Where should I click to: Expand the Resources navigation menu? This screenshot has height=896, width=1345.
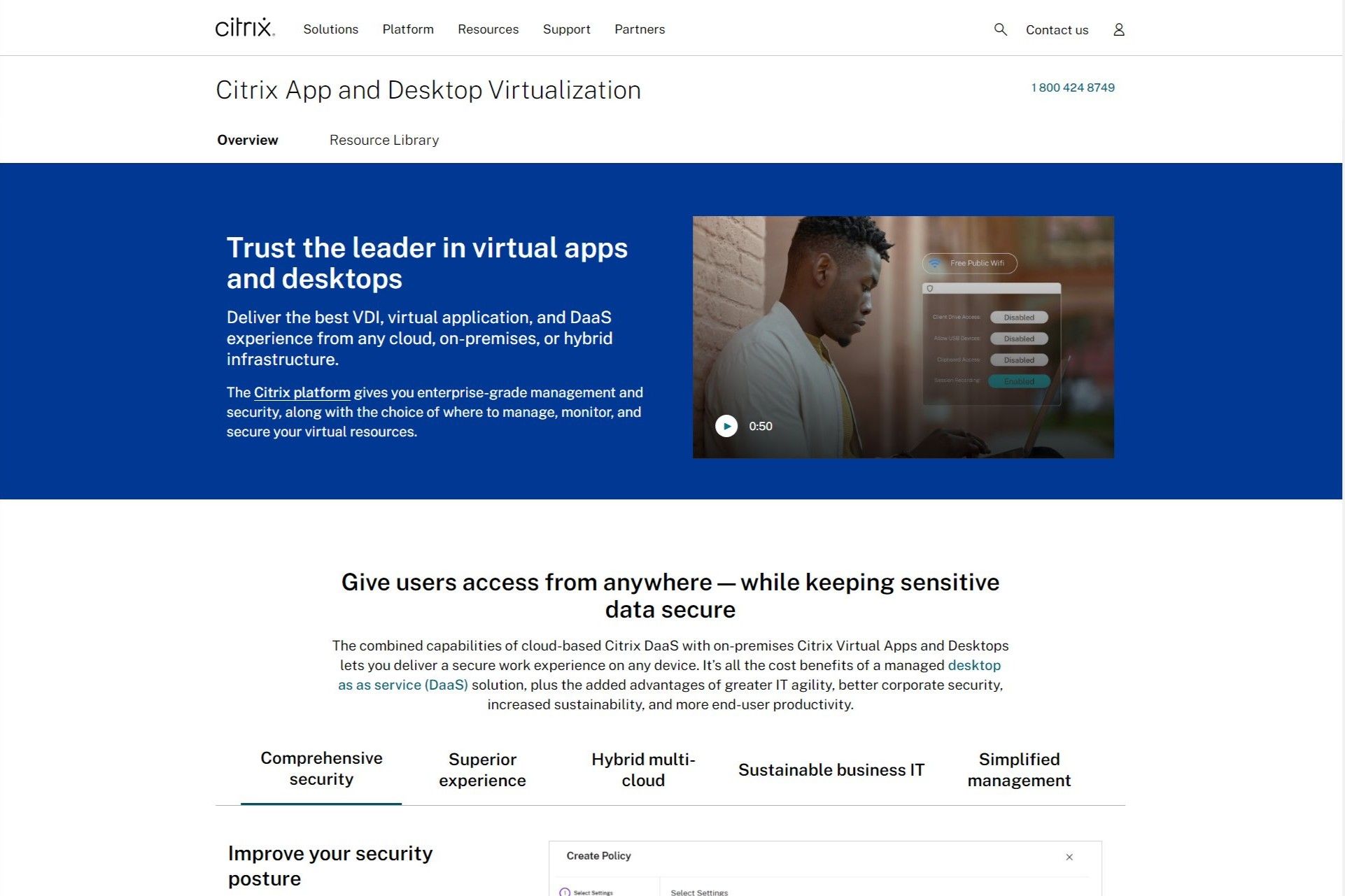[488, 29]
